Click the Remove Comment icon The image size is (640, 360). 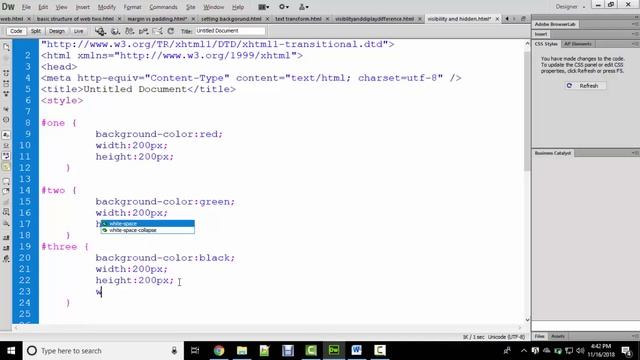click(x=6, y=191)
